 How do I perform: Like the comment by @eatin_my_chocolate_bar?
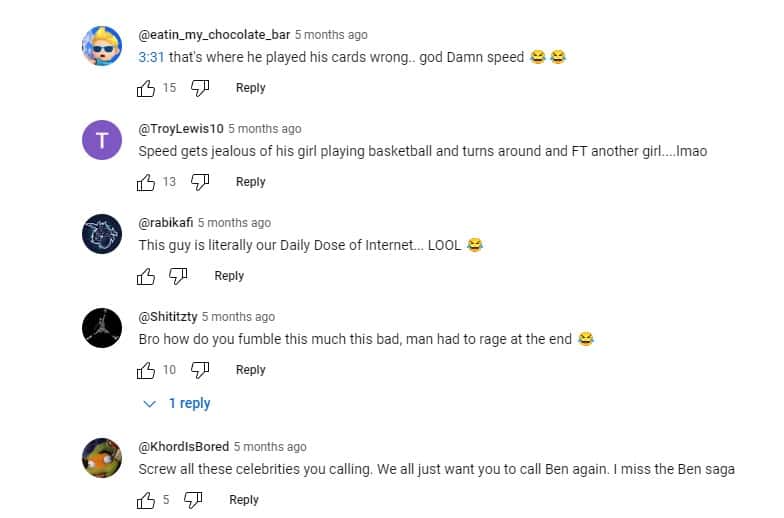coord(146,88)
